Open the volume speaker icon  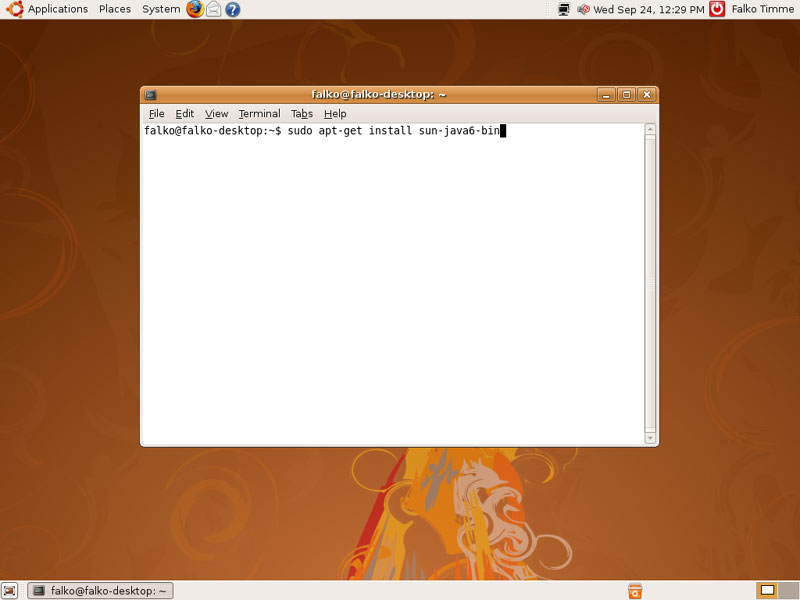(584, 9)
